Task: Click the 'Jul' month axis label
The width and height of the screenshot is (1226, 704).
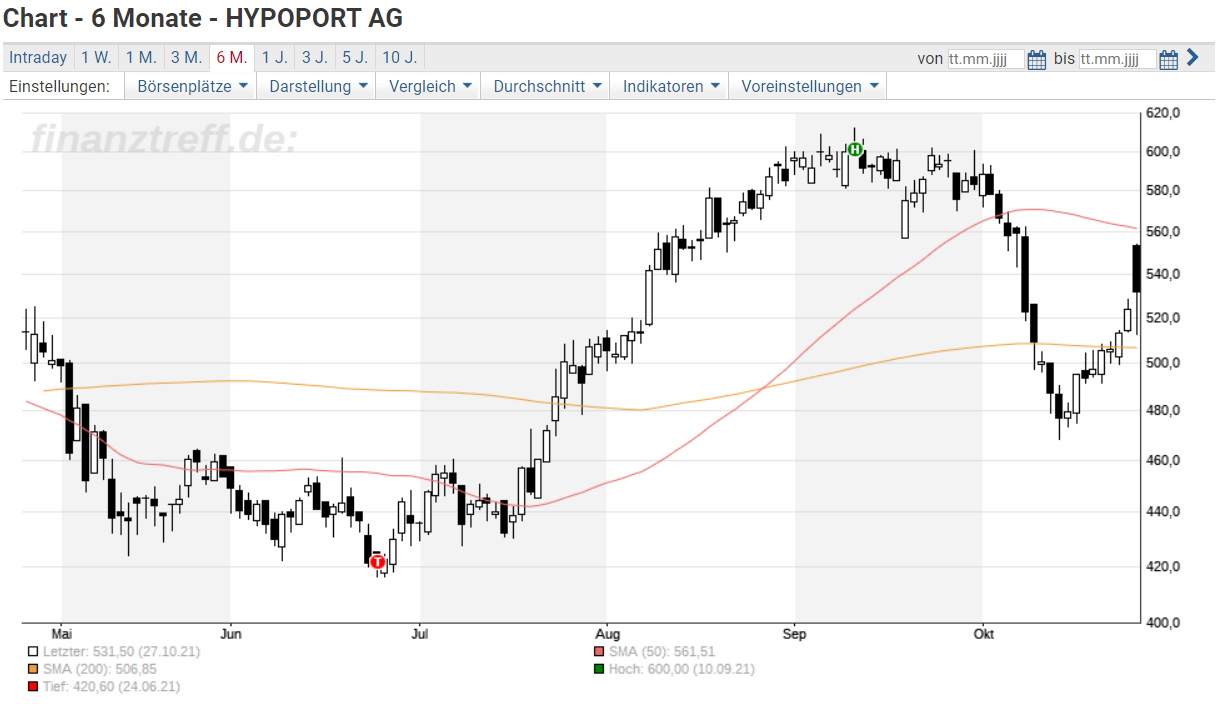Action: click(420, 634)
